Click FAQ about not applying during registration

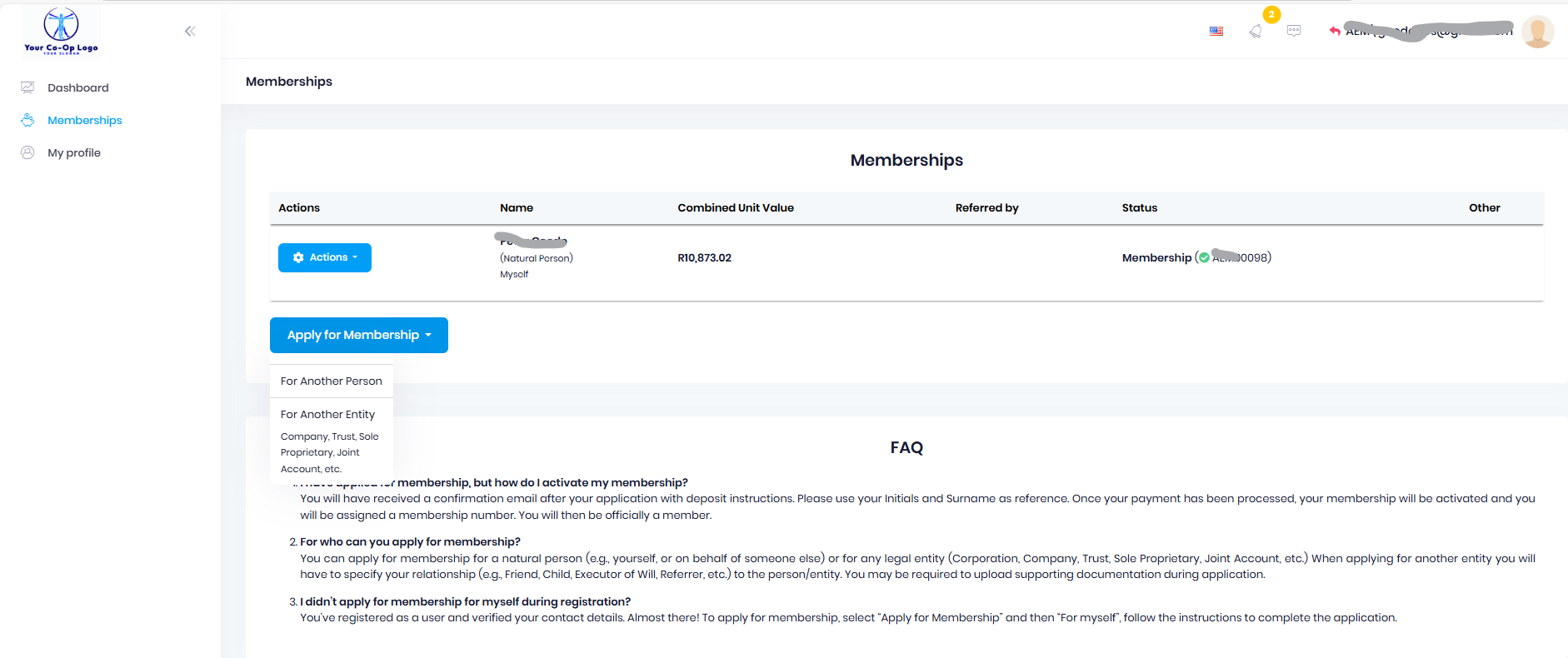(x=465, y=601)
